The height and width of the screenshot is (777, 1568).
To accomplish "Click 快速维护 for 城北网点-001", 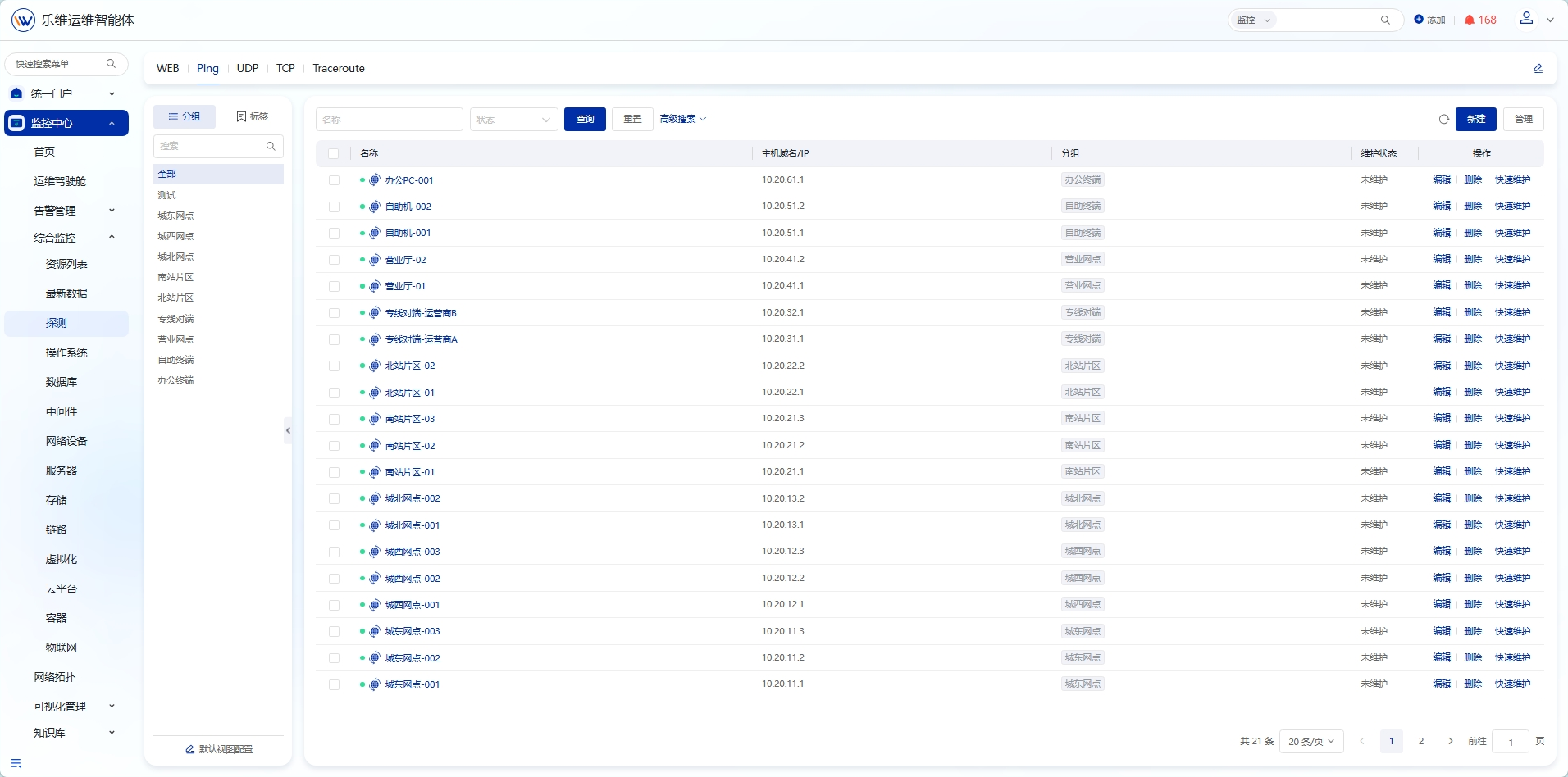I will click(x=1512, y=525).
